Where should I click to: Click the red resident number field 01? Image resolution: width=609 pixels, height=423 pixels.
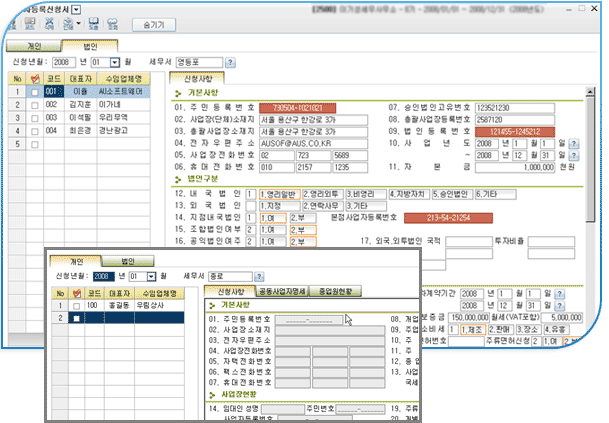pyautogui.click(x=298, y=108)
